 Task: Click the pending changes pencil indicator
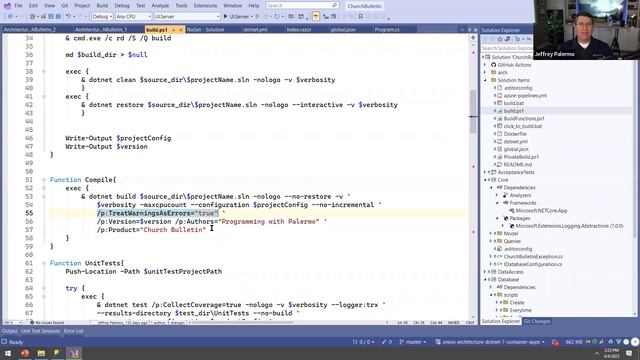[x=387, y=342]
